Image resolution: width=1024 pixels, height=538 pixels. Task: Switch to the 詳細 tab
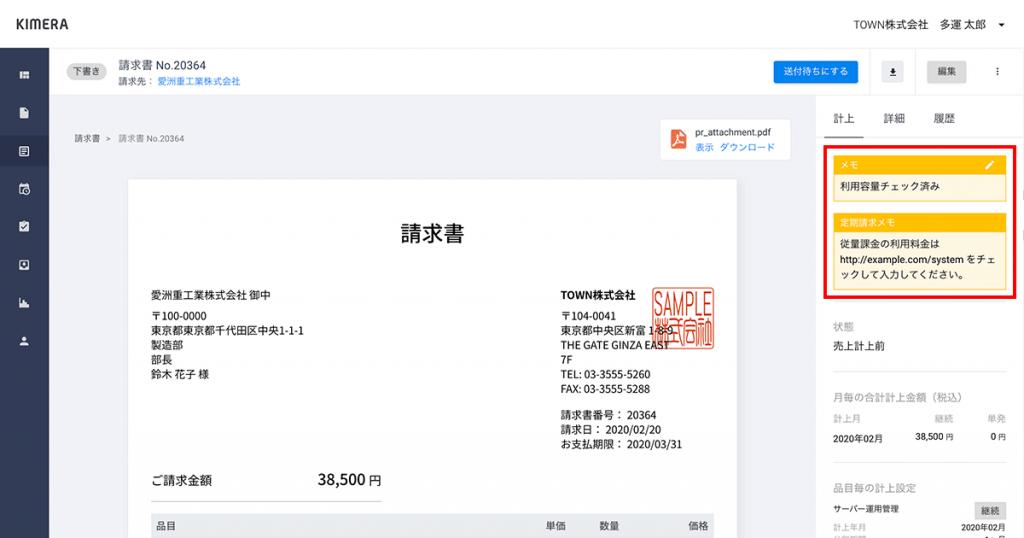[894, 118]
